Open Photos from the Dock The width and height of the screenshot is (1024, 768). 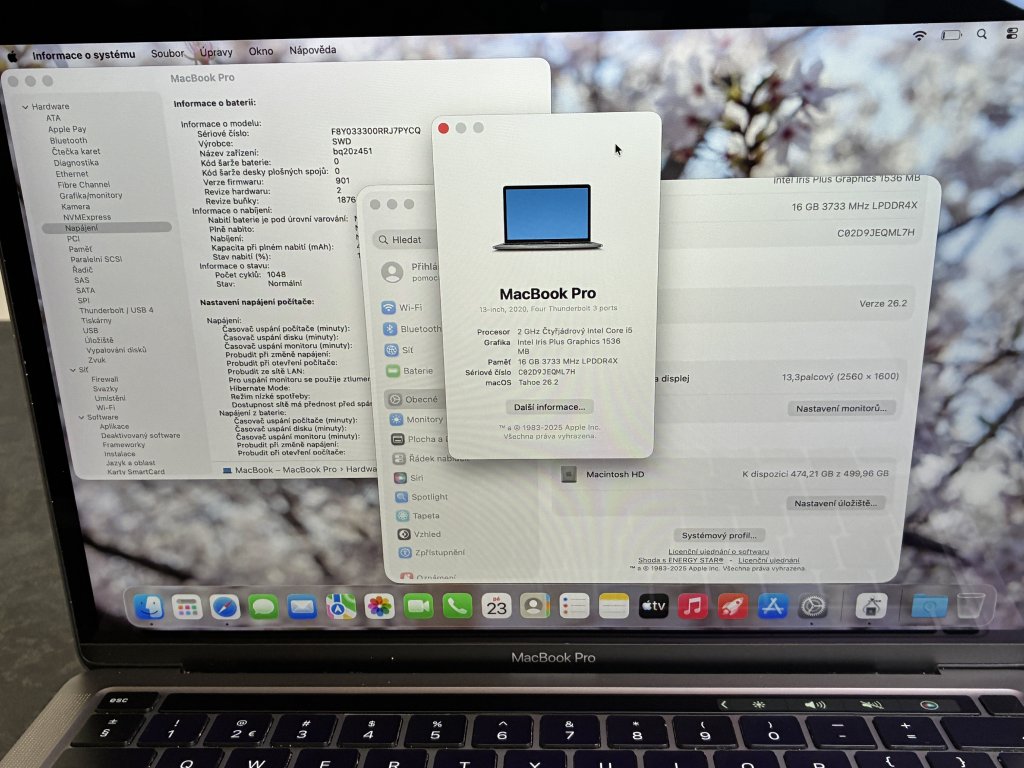coord(379,607)
